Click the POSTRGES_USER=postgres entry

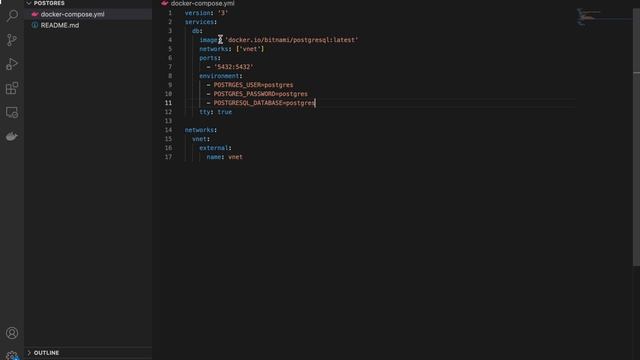pos(253,85)
